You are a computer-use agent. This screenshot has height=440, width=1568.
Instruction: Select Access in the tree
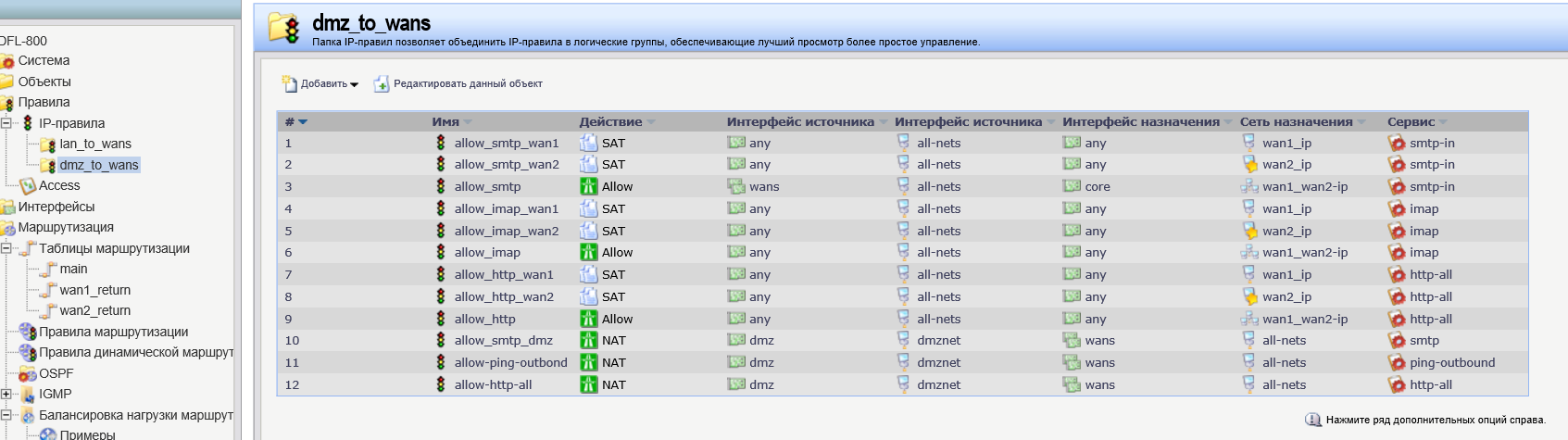point(59,185)
